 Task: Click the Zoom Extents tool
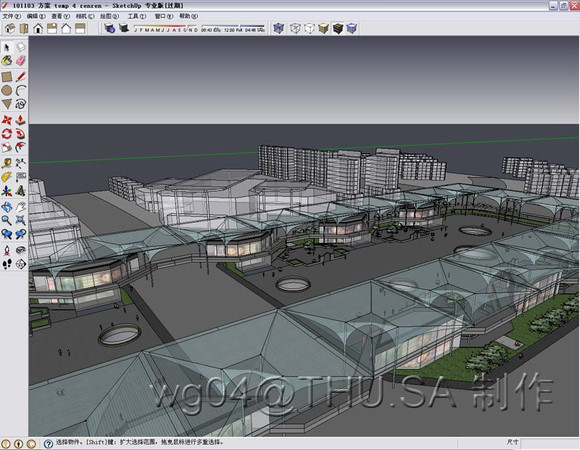21,220
